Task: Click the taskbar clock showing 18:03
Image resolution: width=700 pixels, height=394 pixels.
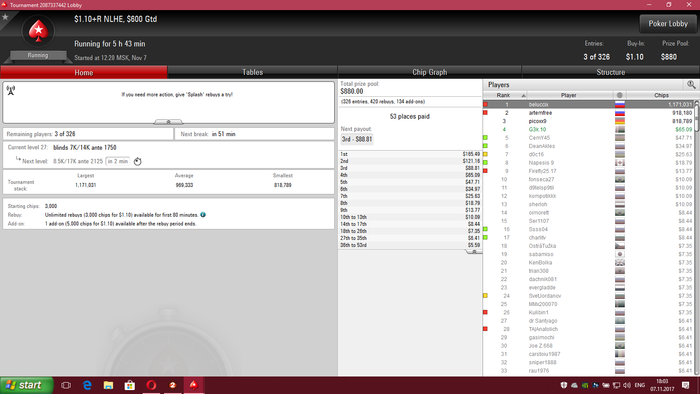Action: [x=662, y=385]
